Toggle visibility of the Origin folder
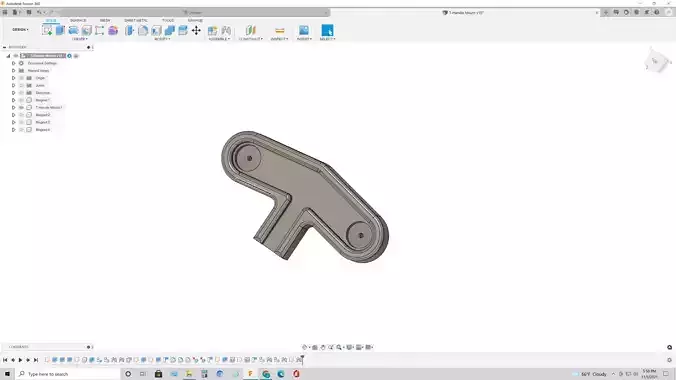 pyautogui.click(x=21, y=78)
